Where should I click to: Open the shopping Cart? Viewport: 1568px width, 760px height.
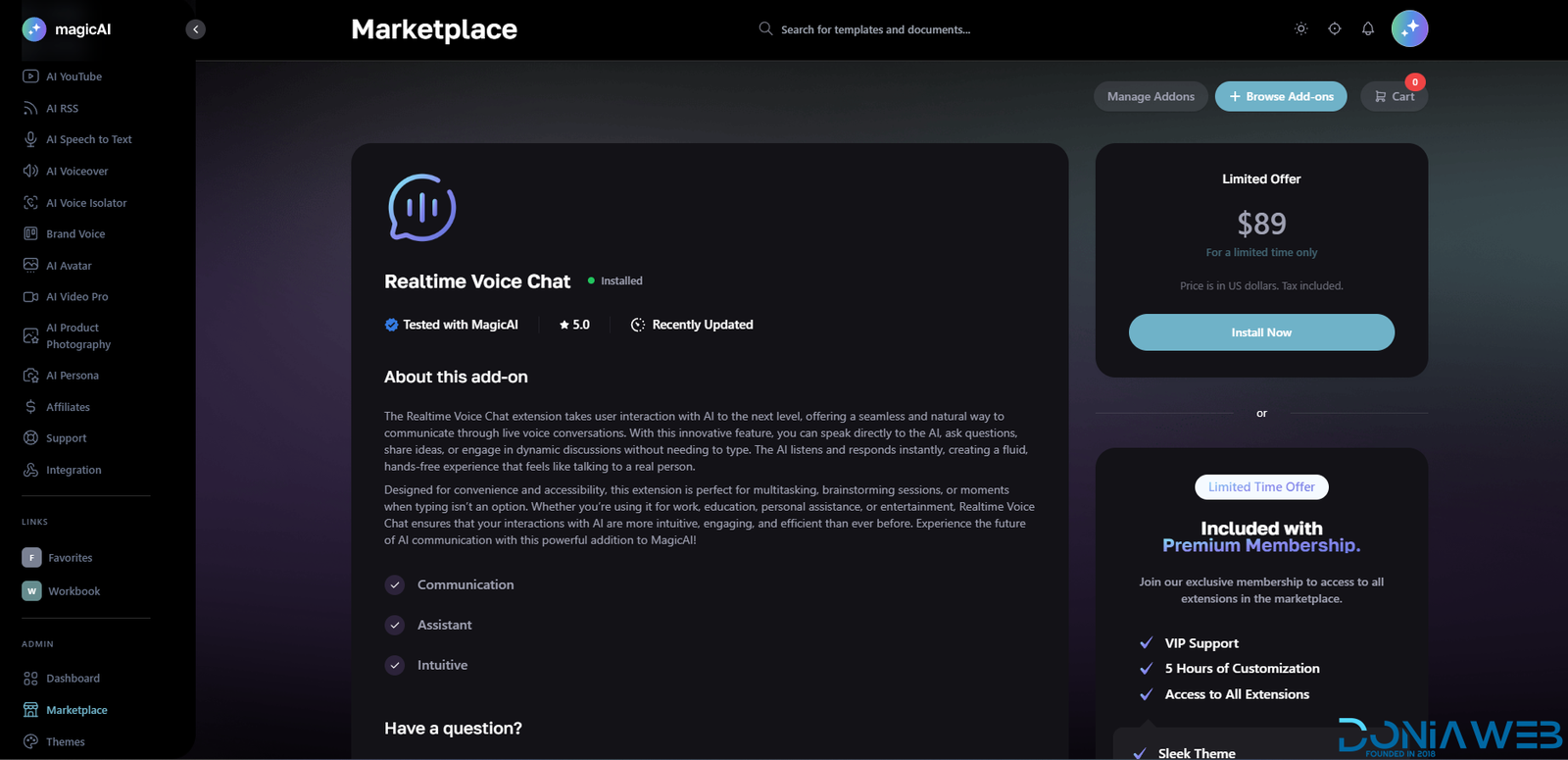(x=1394, y=96)
